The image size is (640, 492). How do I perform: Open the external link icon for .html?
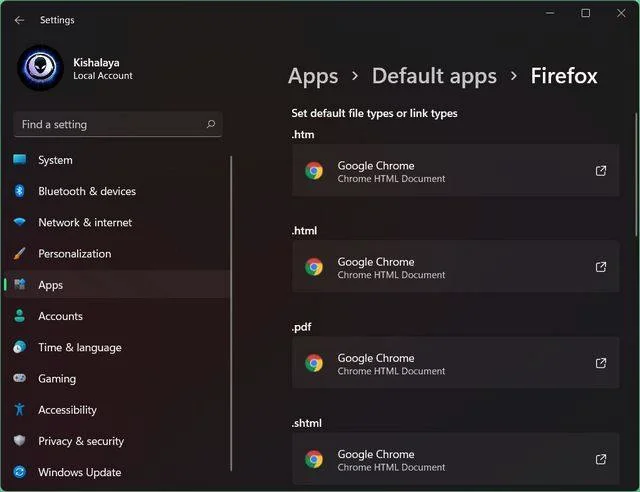click(x=600, y=267)
